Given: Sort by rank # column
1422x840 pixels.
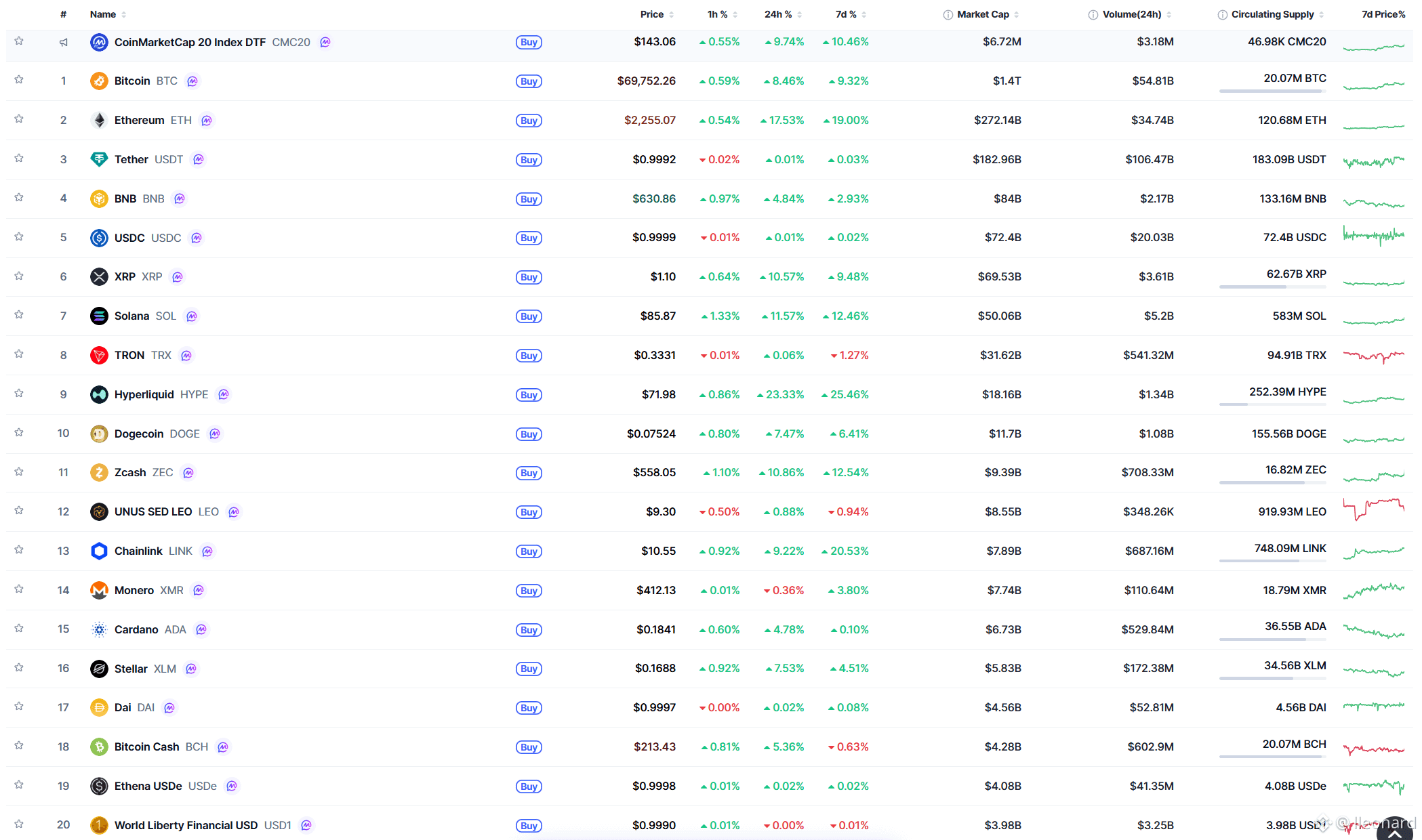Looking at the screenshot, I should 63,15.
